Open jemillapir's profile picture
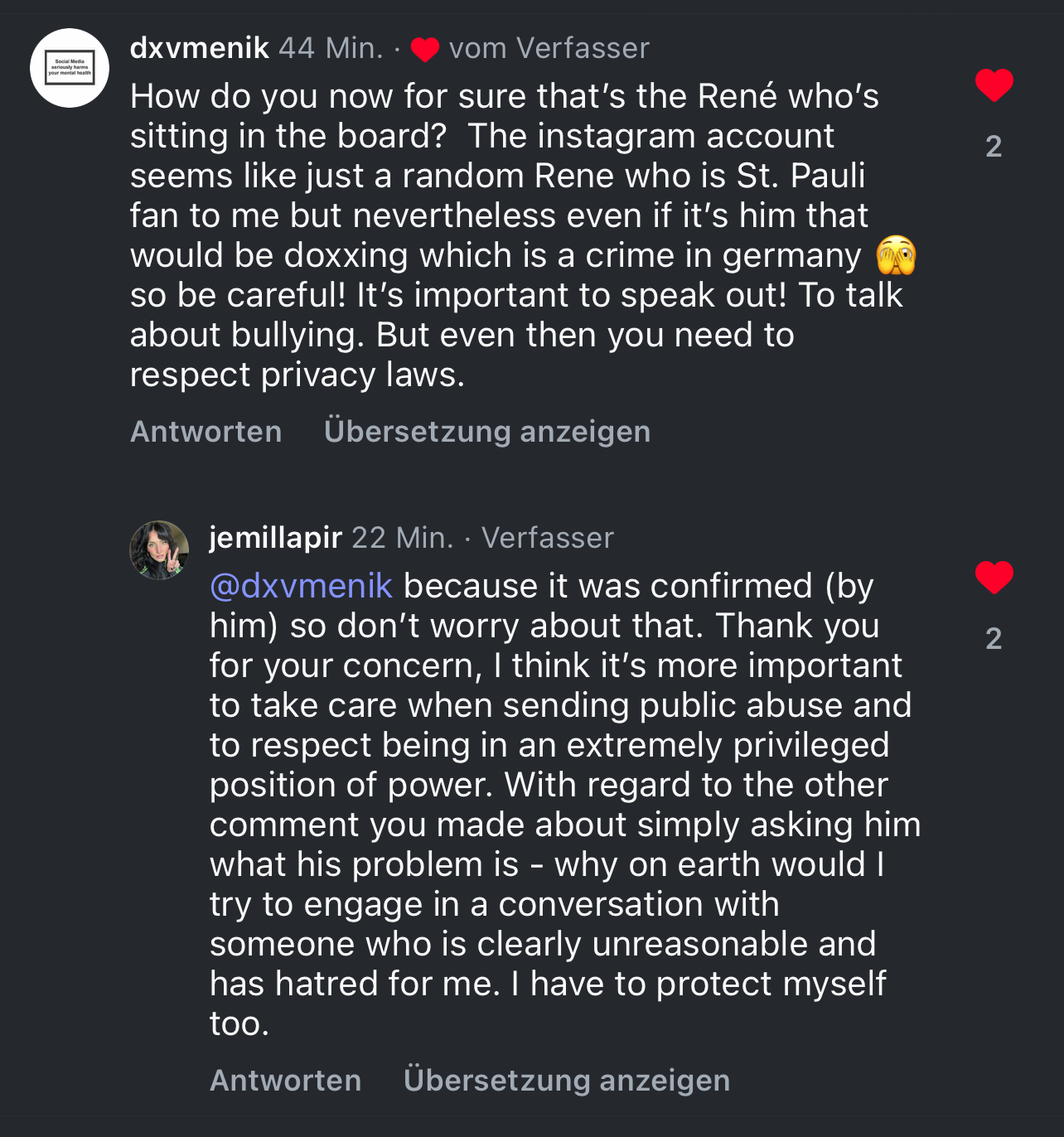This screenshot has height=1137, width=1064. [x=159, y=550]
